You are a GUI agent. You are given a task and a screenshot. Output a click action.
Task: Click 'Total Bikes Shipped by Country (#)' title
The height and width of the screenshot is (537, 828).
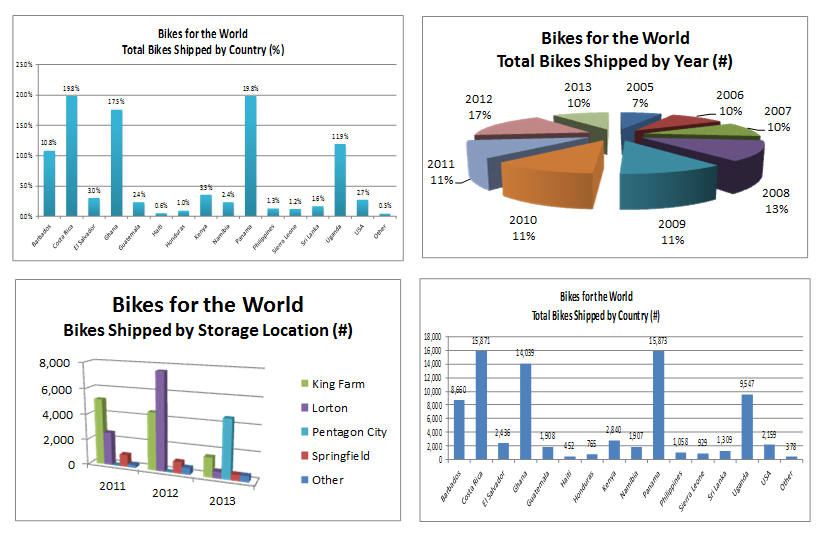point(596,316)
